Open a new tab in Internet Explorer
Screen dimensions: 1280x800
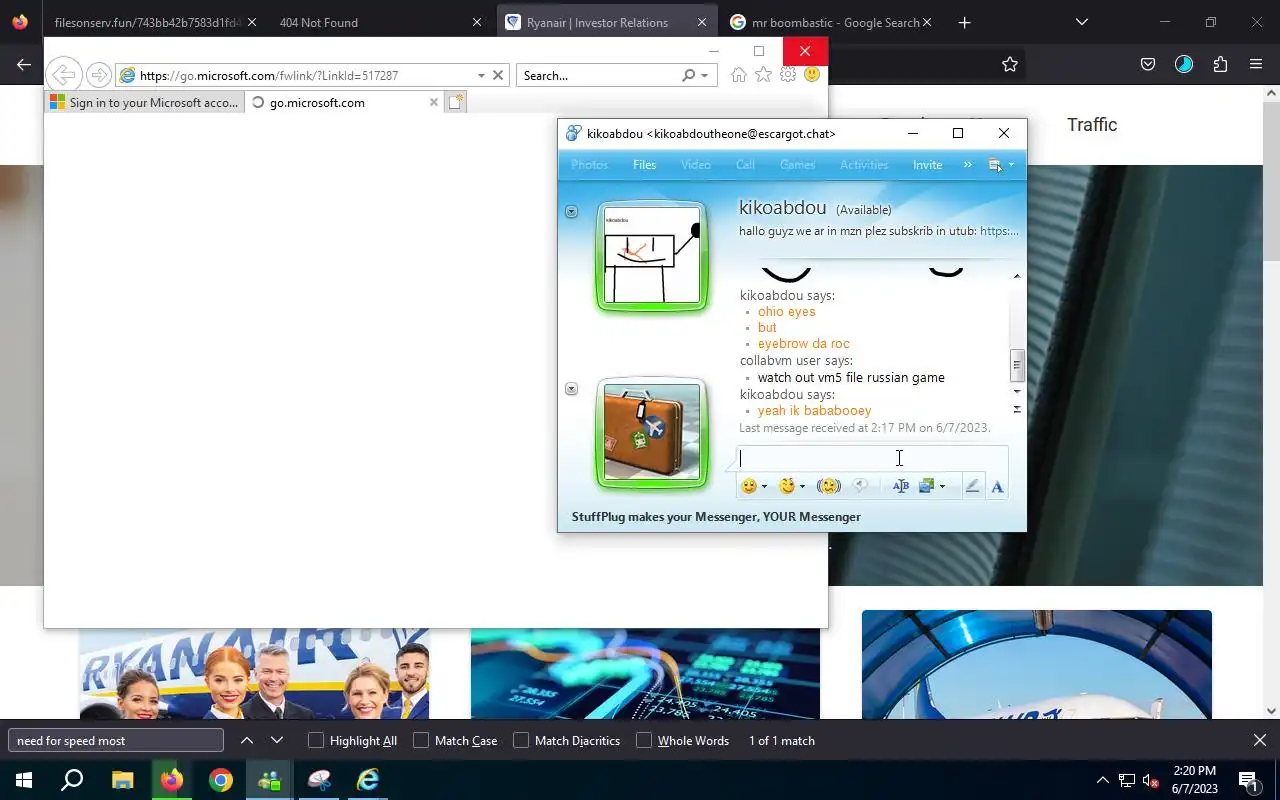[455, 102]
